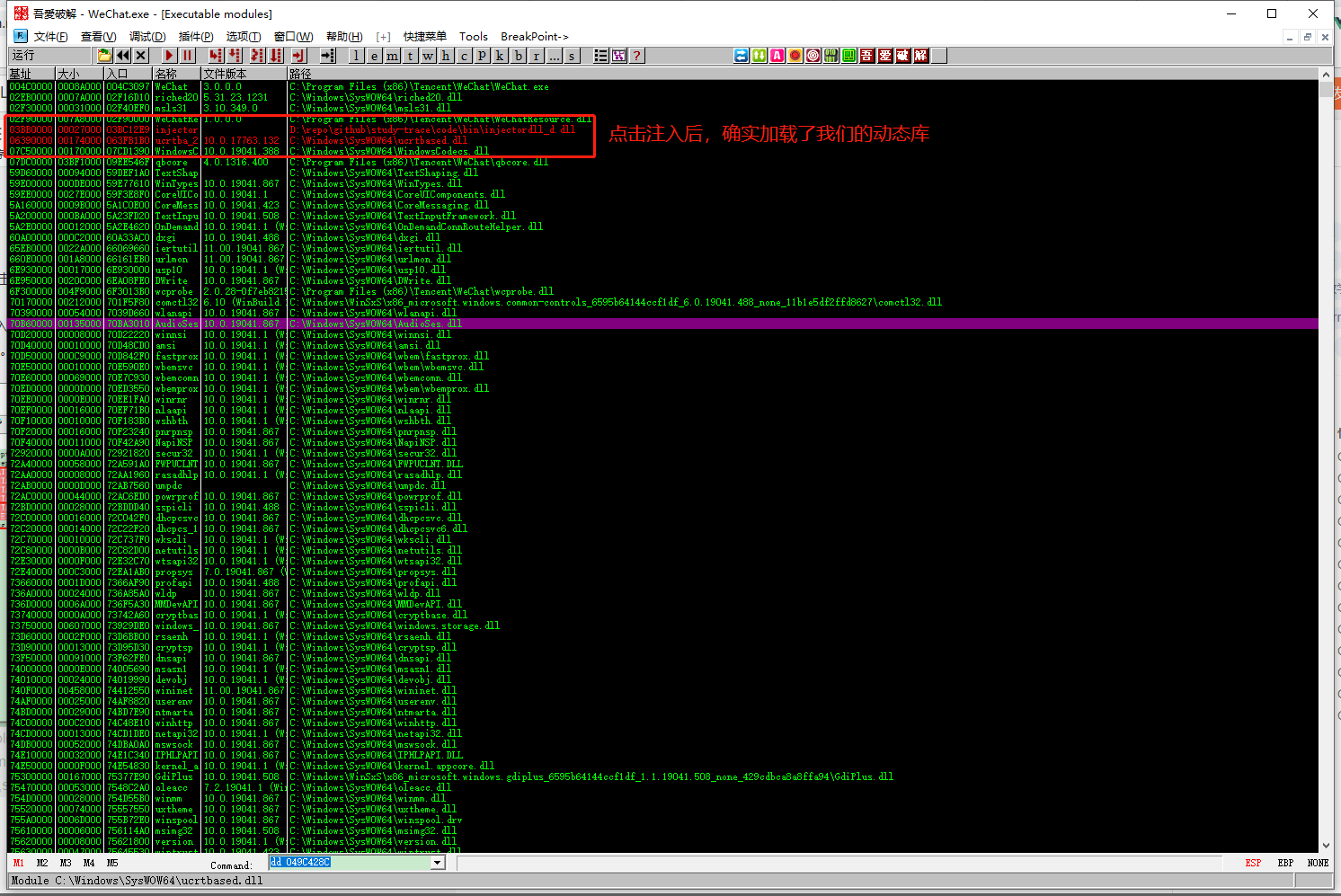Image resolution: width=1341 pixels, height=896 pixels.
Task: Switch to memory dump M3
Action: 66,863
